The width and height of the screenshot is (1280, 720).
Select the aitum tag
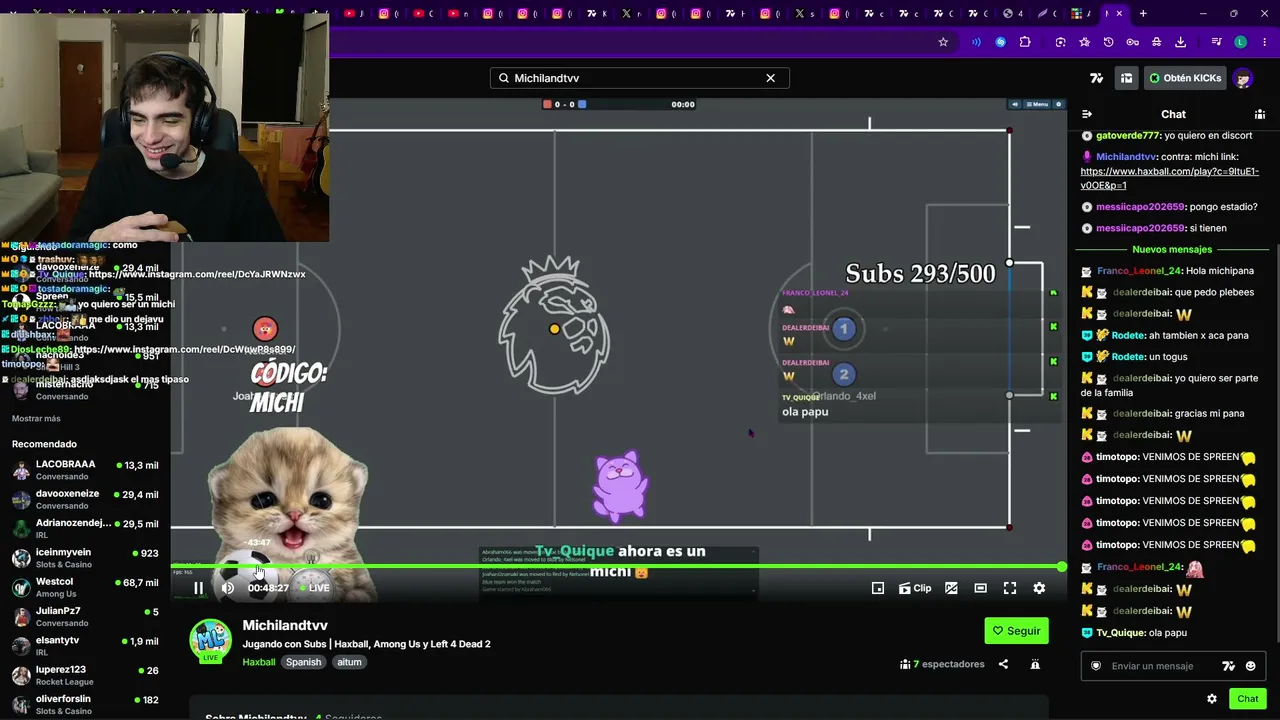point(349,662)
